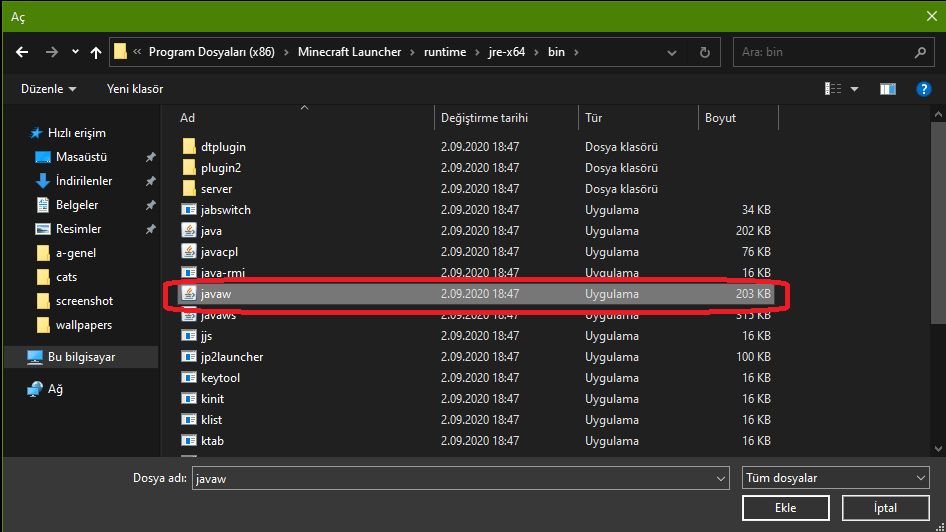The width and height of the screenshot is (946, 532).
Task: Select Bu bilgisayar in sidebar
Action: coord(81,357)
